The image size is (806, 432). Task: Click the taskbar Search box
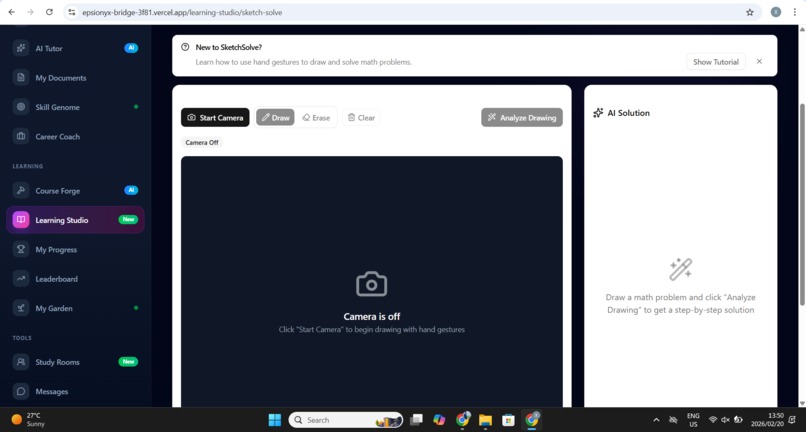(x=346, y=420)
